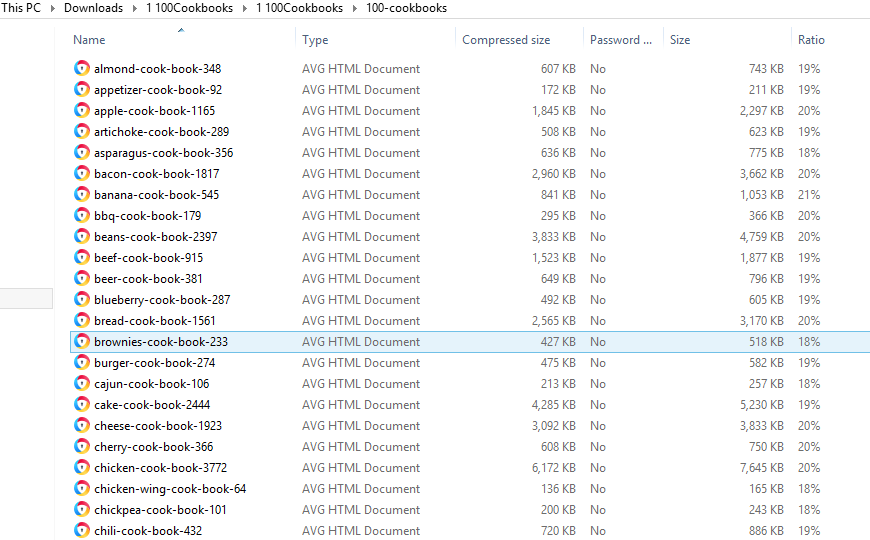The height and width of the screenshot is (540, 870).
Task: Click the appetizer-cook-book-92 file icon
Action: (82, 89)
